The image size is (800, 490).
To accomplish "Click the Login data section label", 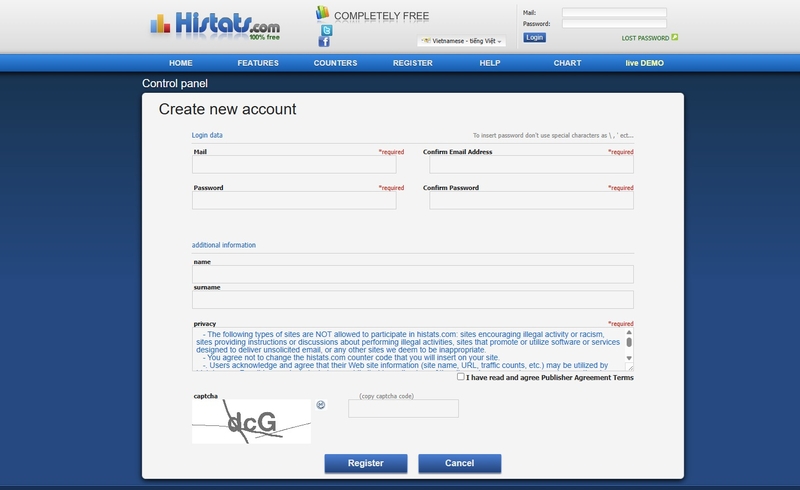I will click(x=207, y=135).
